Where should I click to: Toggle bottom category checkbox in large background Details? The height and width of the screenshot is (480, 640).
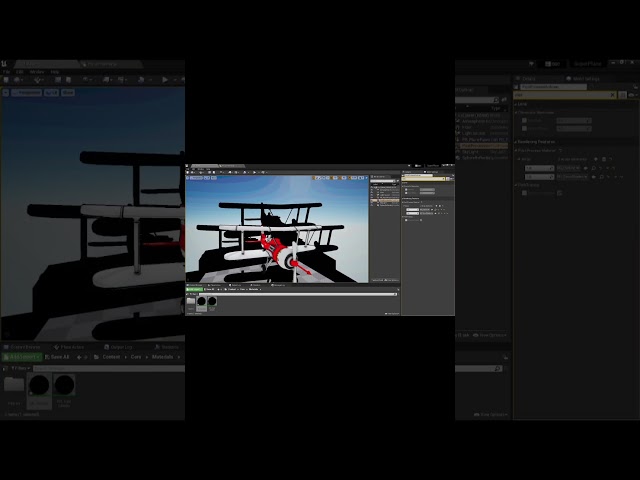(524, 193)
